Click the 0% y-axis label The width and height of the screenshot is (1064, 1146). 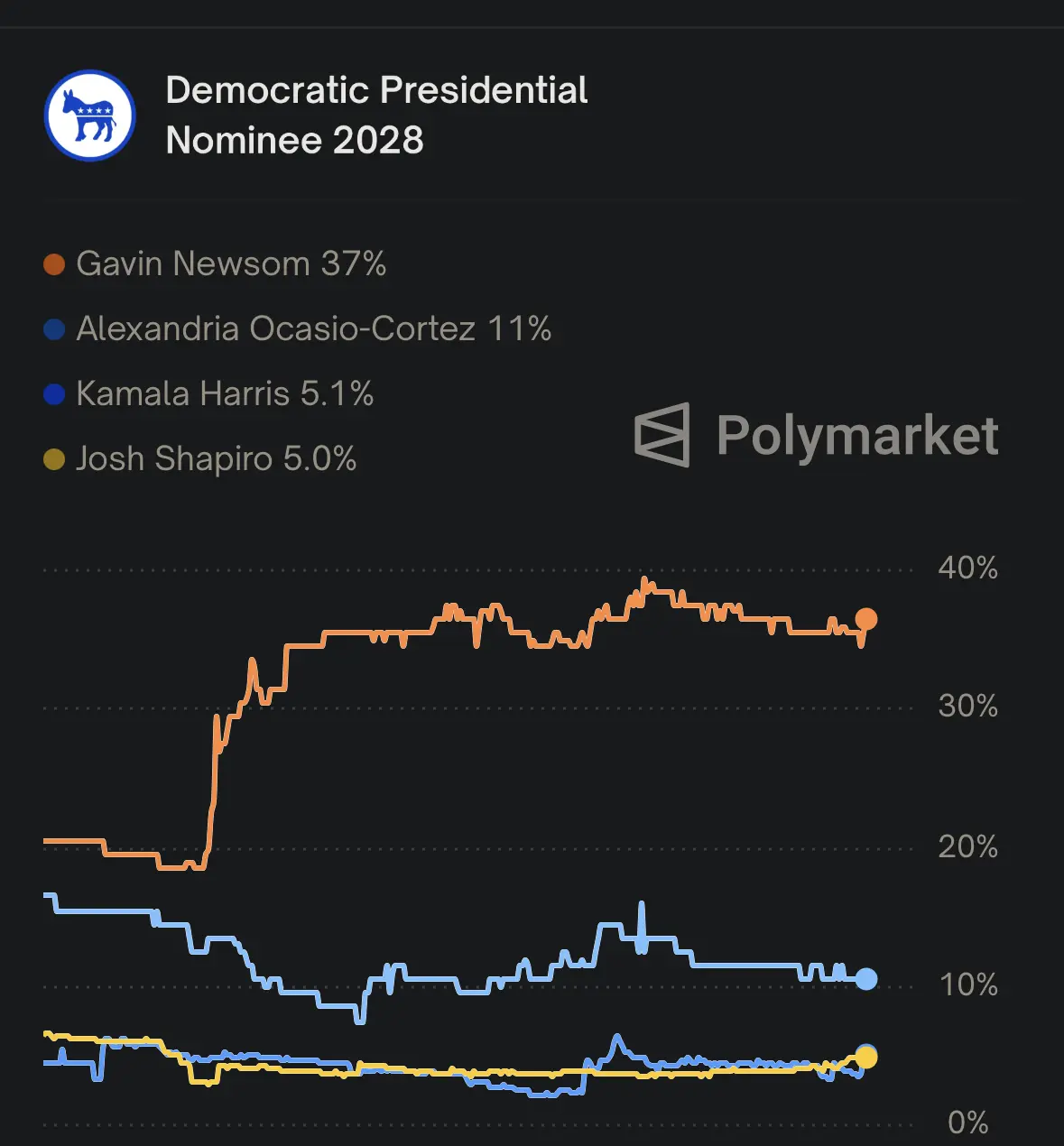point(968,1123)
